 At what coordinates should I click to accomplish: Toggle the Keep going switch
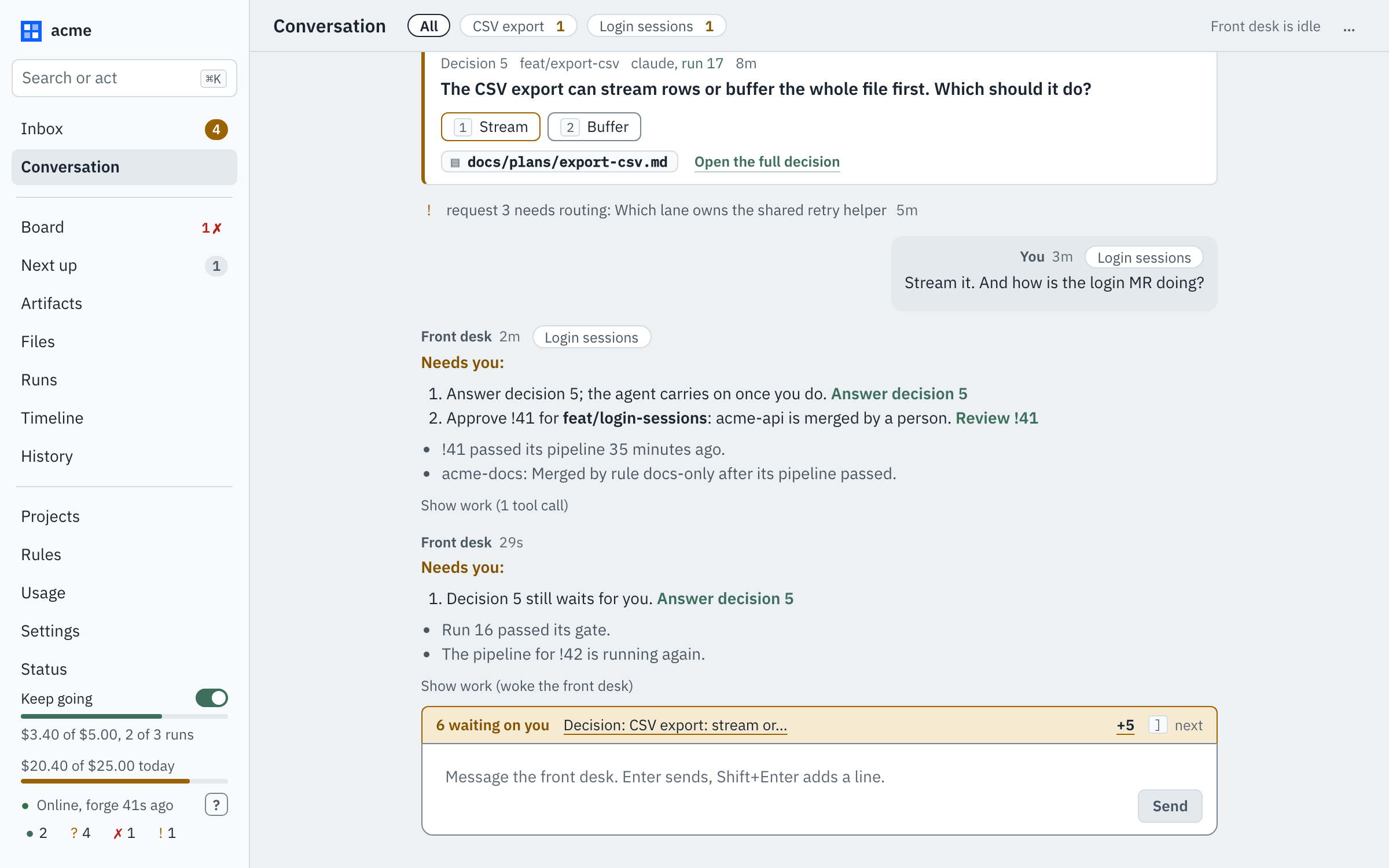point(211,698)
